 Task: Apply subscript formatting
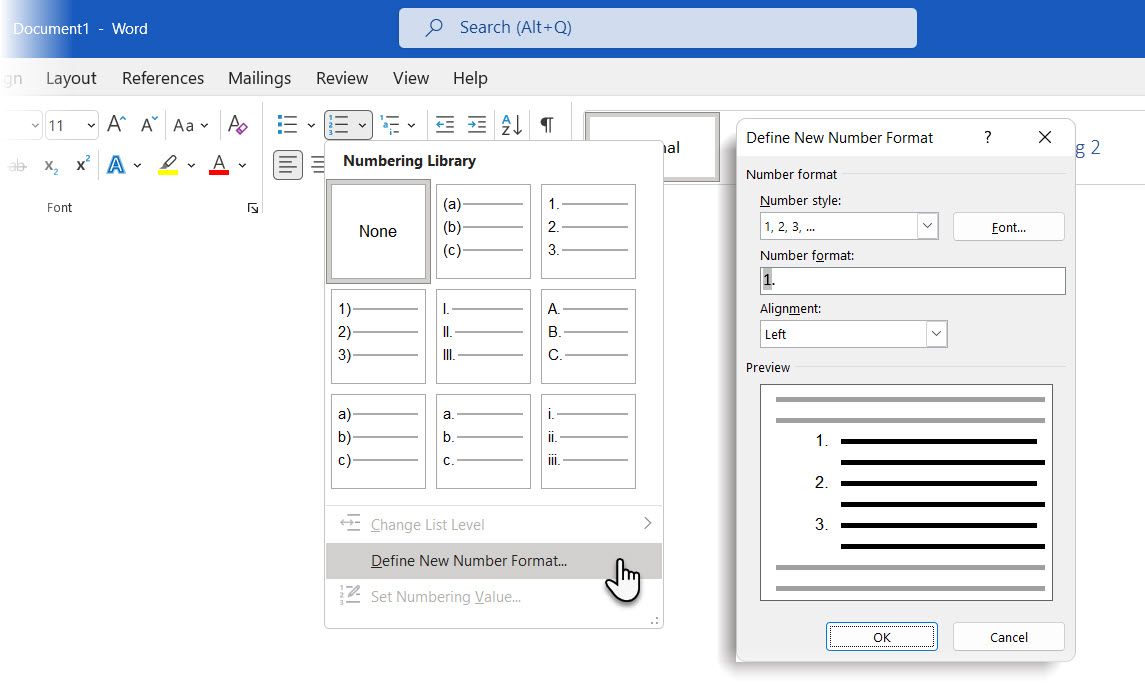pyautogui.click(x=50, y=167)
